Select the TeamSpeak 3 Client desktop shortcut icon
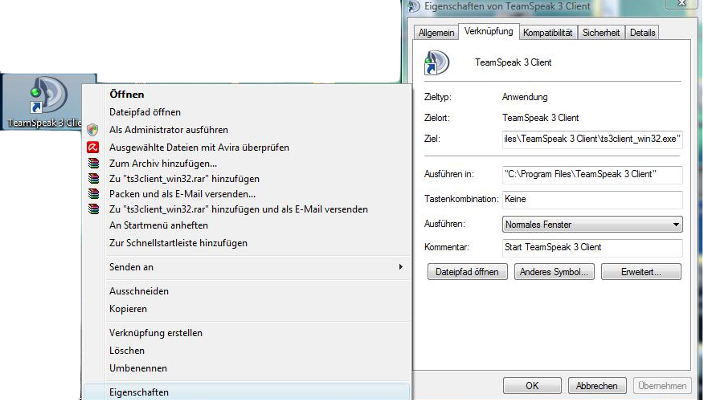 (x=48, y=102)
